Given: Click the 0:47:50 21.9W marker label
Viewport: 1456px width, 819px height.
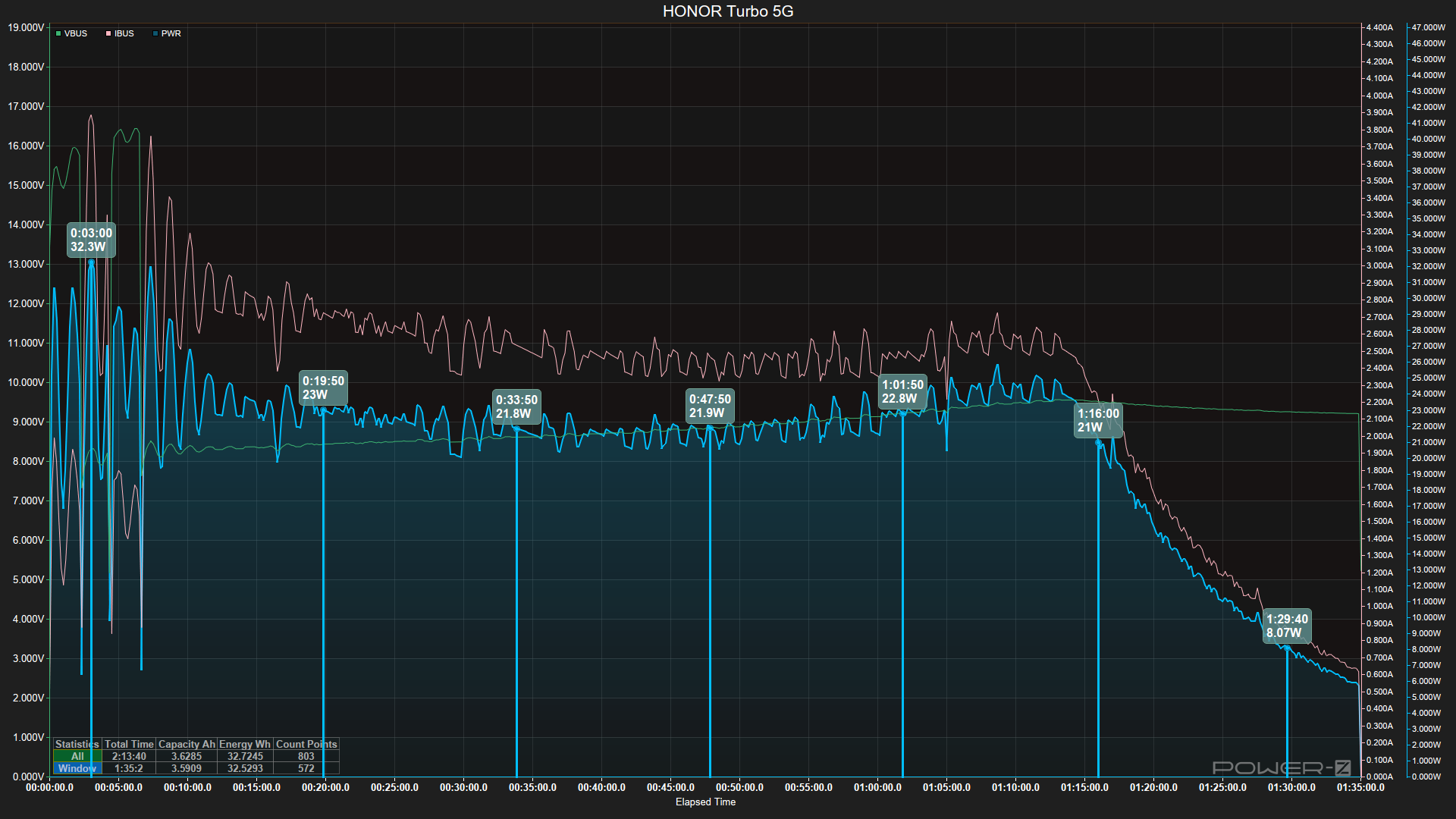Looking at the screenshot, I should [710, 406].
